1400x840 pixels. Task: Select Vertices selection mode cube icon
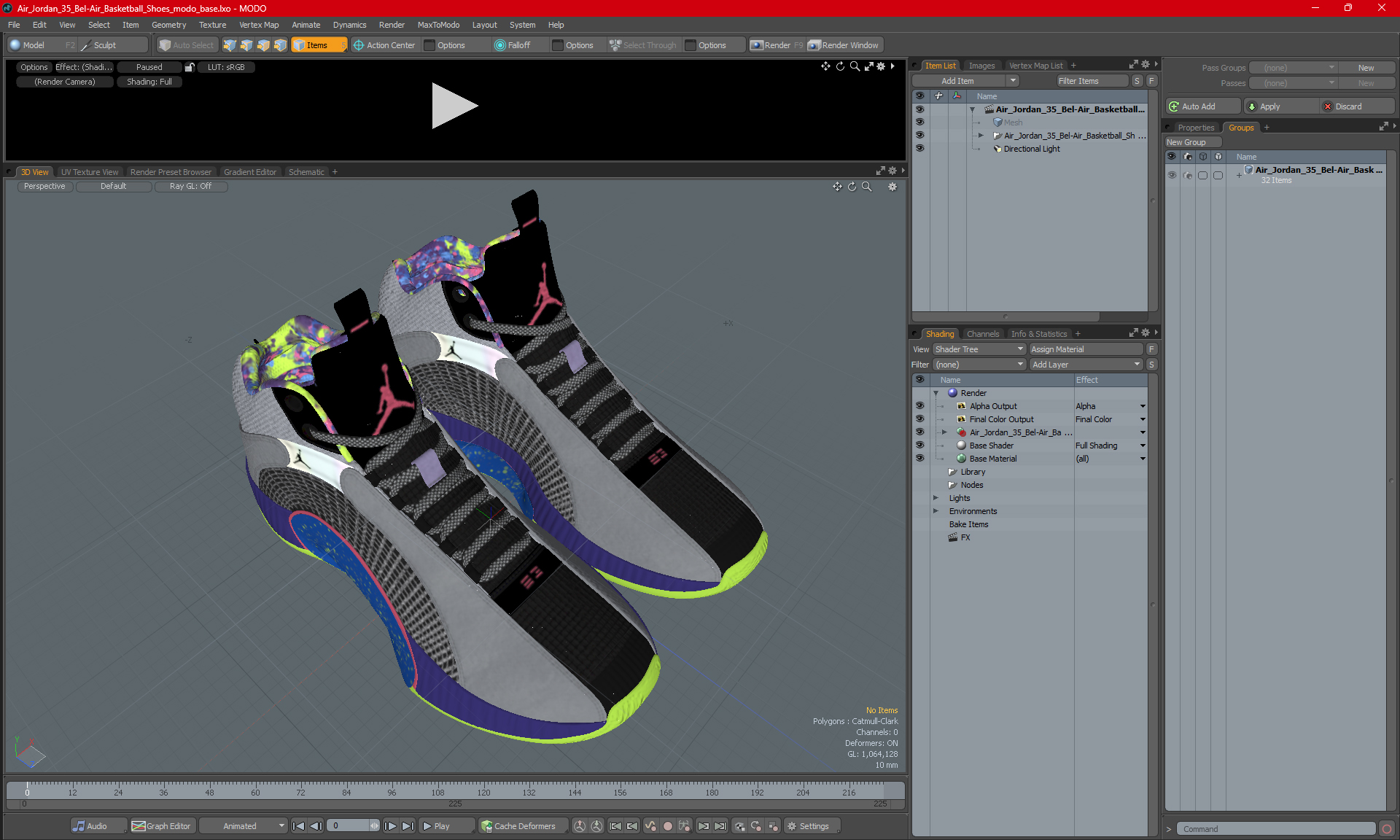pyautogui.click(x=230, y=45)
